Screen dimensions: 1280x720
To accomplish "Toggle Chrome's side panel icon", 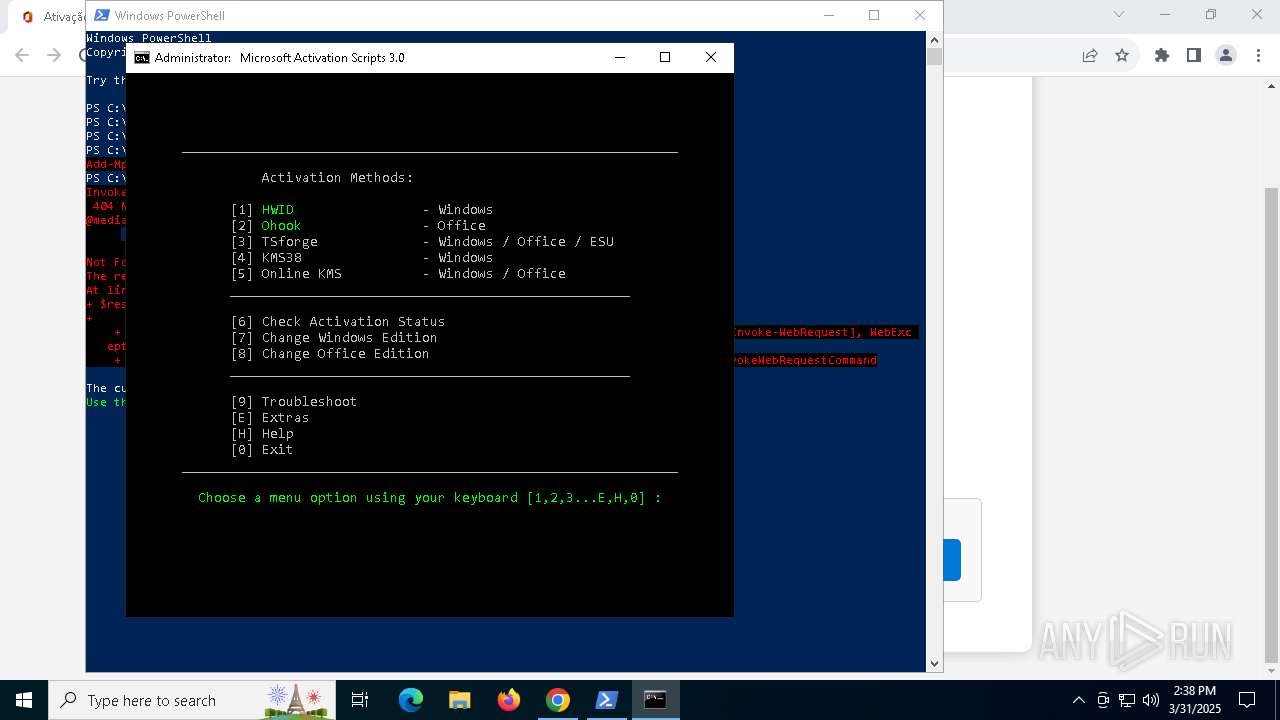I will [1193, 55].
